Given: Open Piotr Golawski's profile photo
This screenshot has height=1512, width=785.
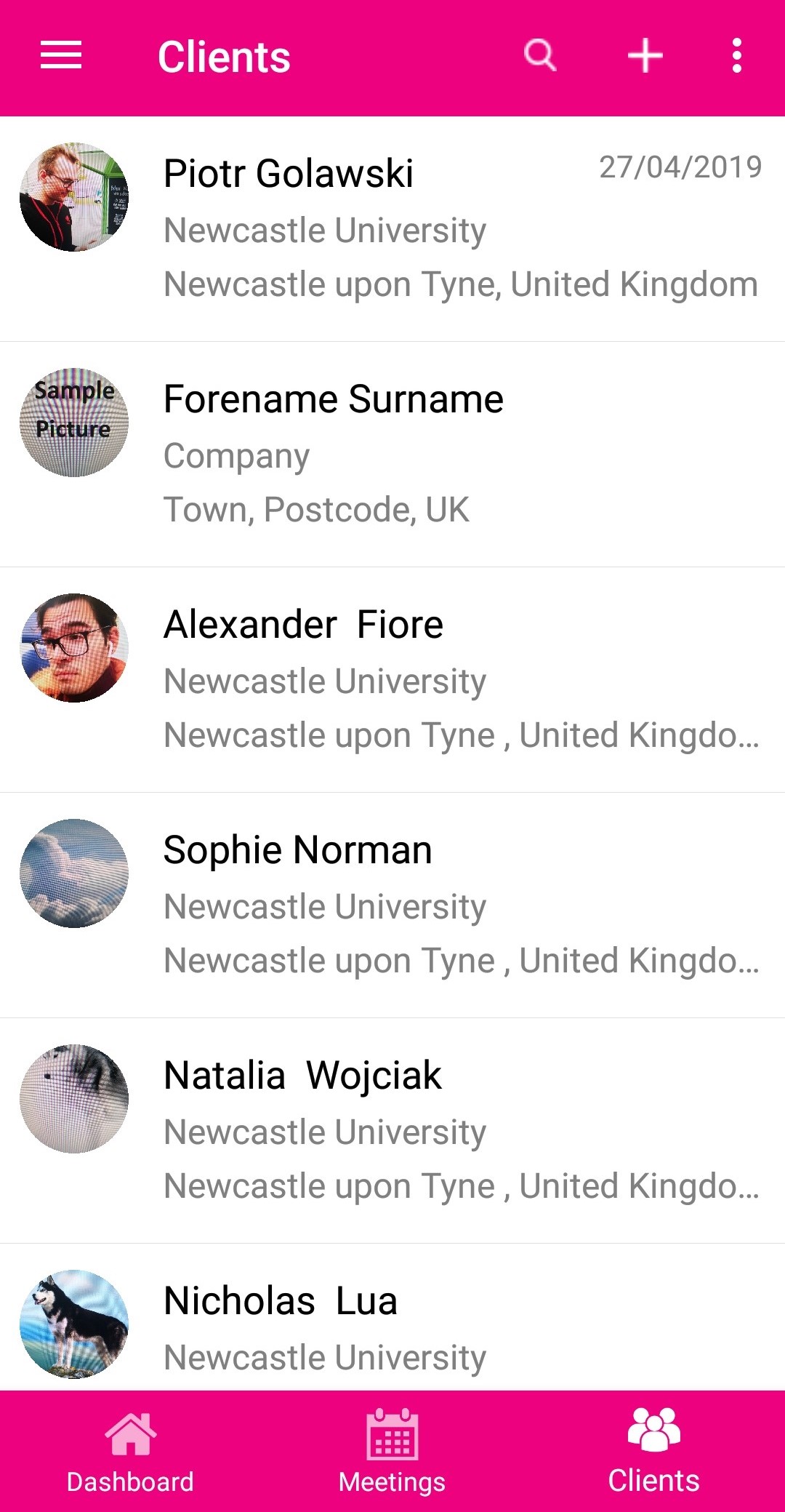Looking at the screenshot, I should tap(74, 197).
